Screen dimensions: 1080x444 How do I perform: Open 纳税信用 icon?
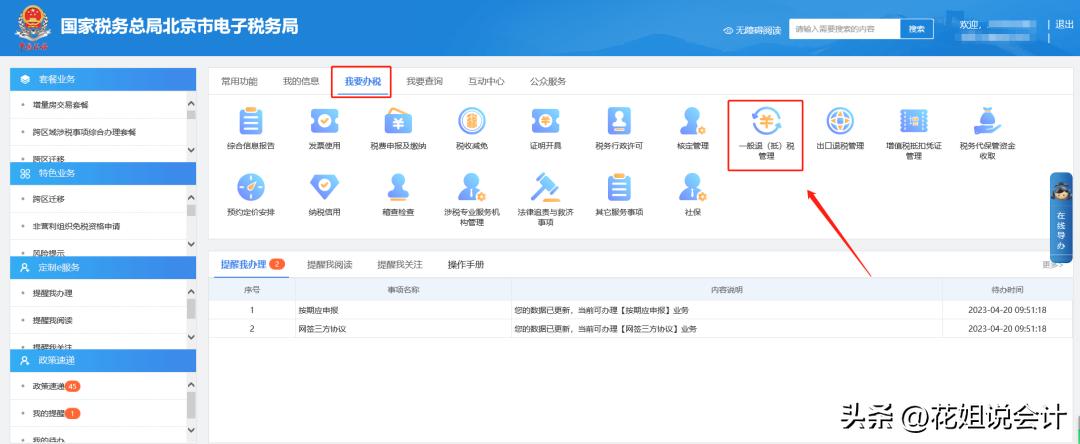click(324, 187)
